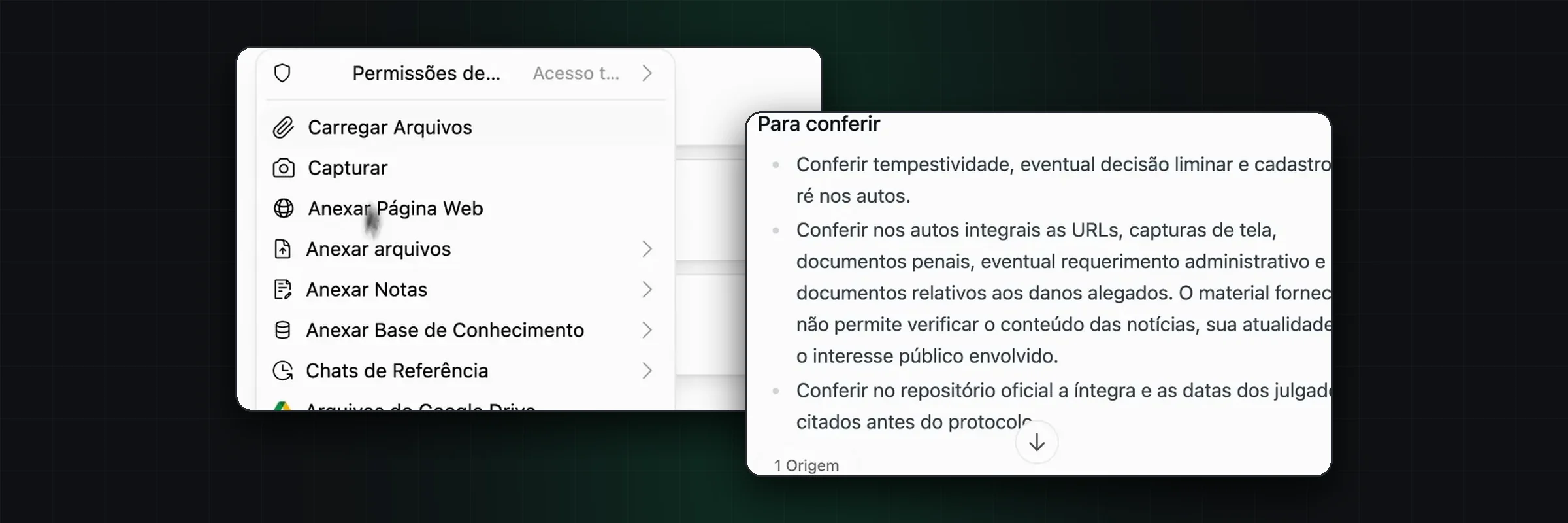Click the clock icon for Chats de Referência

click(282, 371)
